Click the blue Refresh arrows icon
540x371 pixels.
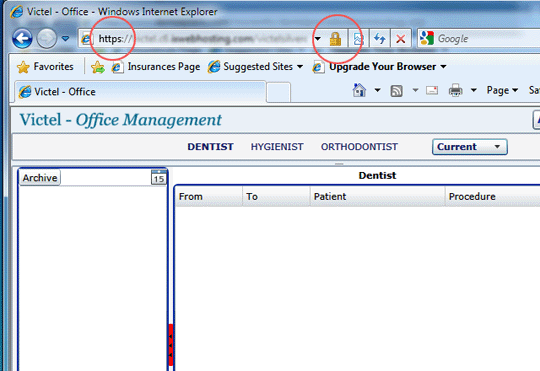point(380,39)
